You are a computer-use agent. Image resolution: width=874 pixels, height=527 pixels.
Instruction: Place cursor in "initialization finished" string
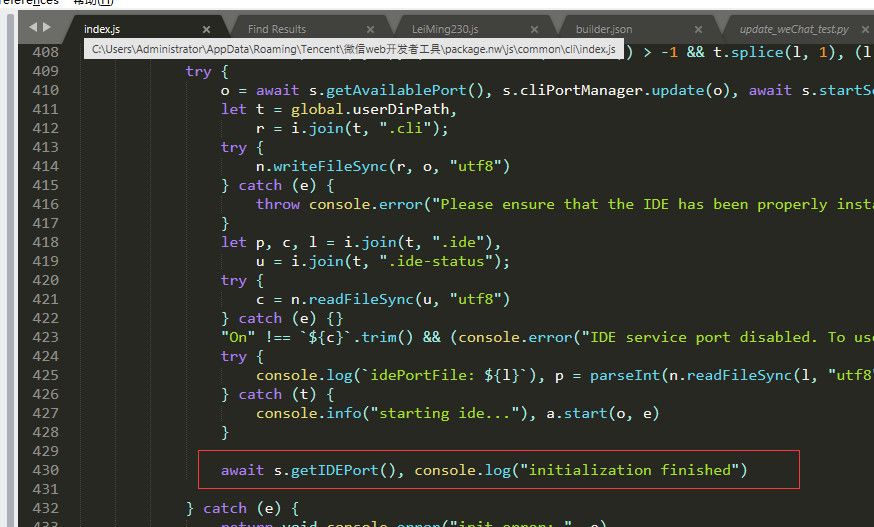click(x=633, y=470)
